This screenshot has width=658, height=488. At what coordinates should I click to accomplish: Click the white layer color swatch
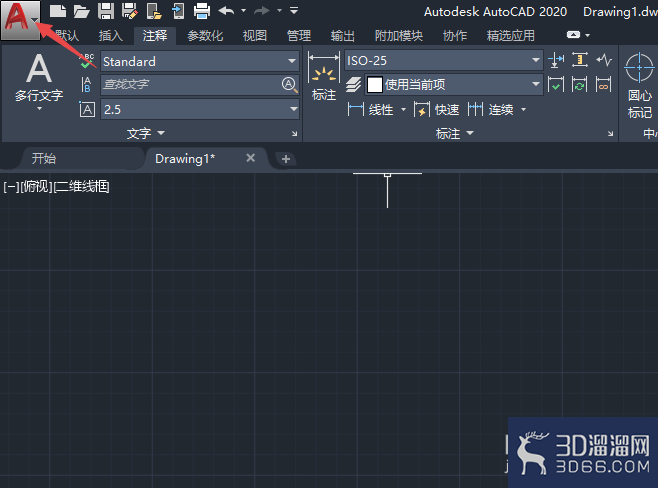375,85
